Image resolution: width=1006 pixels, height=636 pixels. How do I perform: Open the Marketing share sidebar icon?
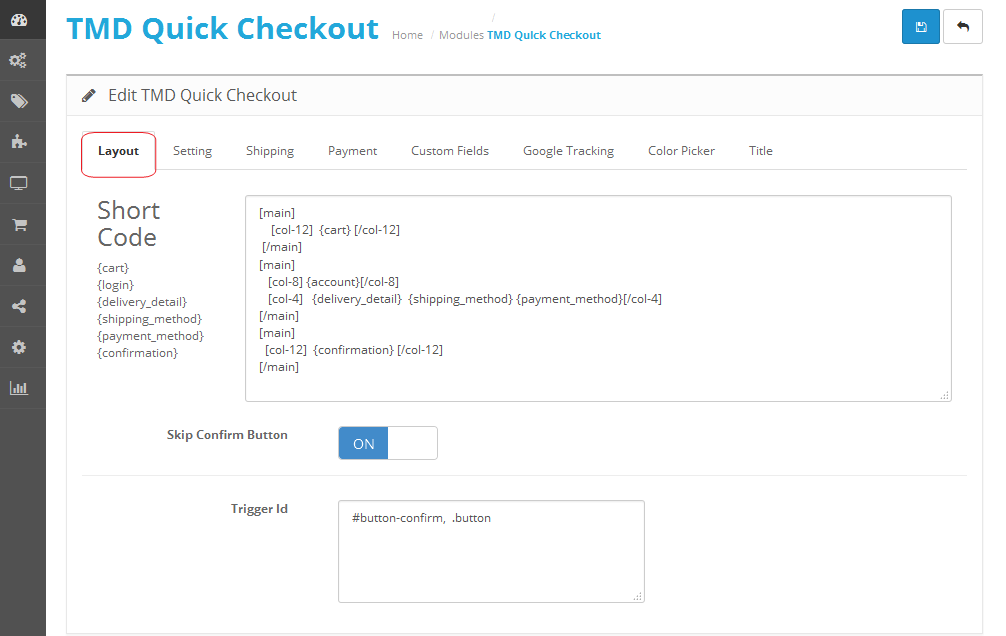pos(19,306)
